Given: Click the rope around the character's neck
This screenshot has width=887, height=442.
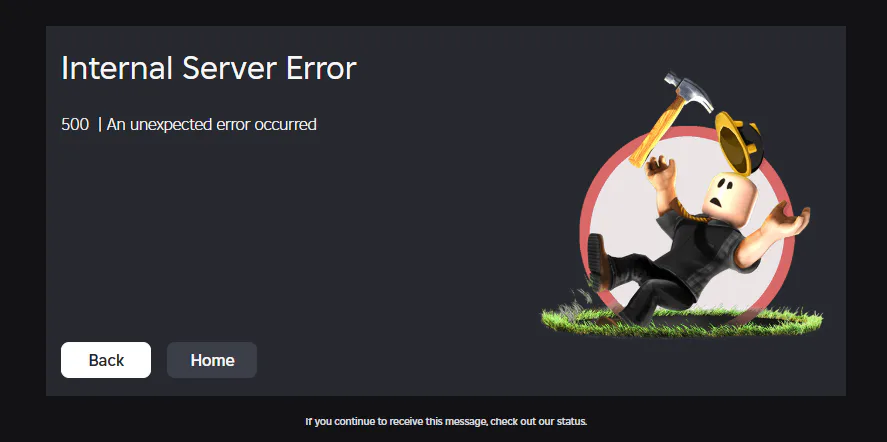Looking at the screenshot, I should (693, 214).
